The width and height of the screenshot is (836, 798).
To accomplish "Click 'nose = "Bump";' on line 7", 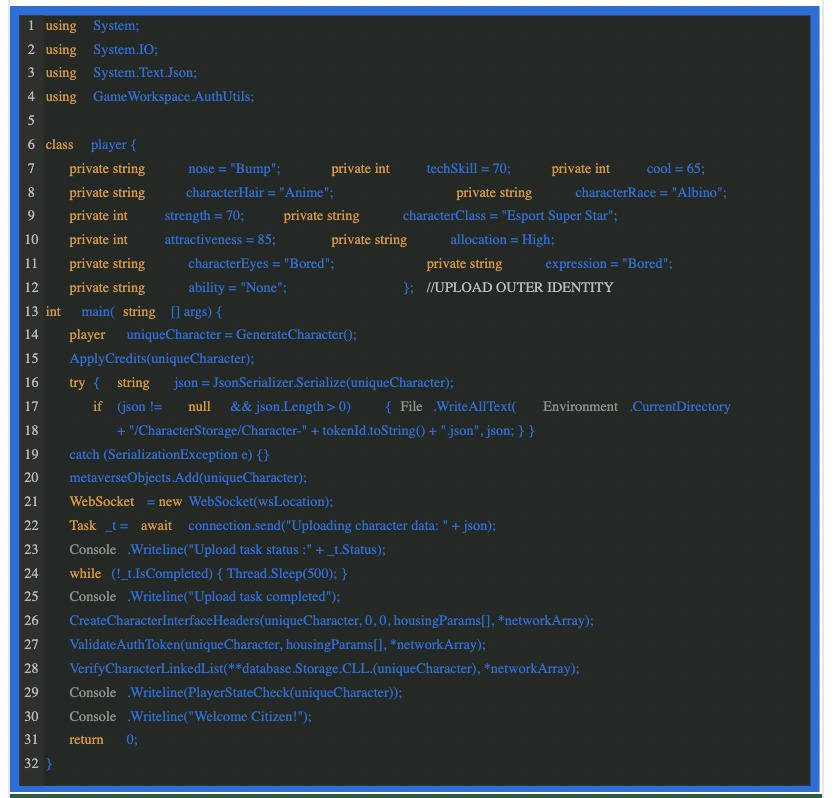I will click(234, 168).
